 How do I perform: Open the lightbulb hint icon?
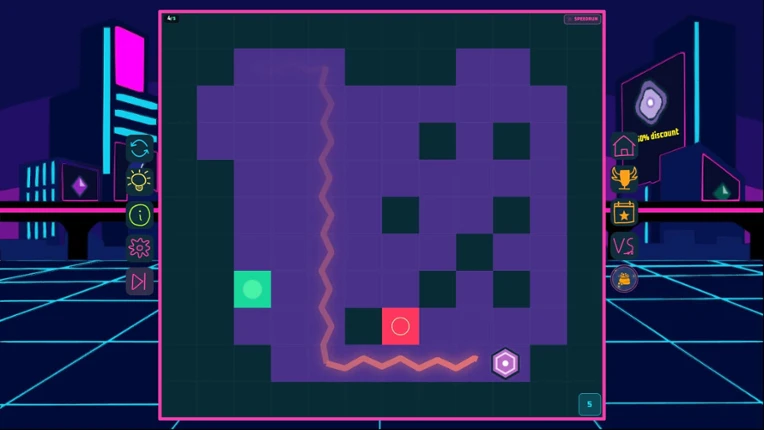coord(139,181)
